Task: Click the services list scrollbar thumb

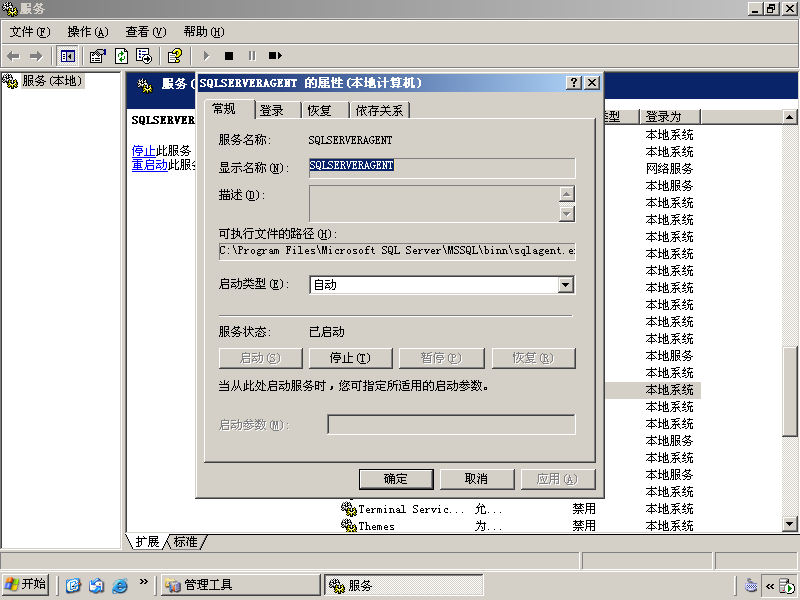Action: point(789,391)
